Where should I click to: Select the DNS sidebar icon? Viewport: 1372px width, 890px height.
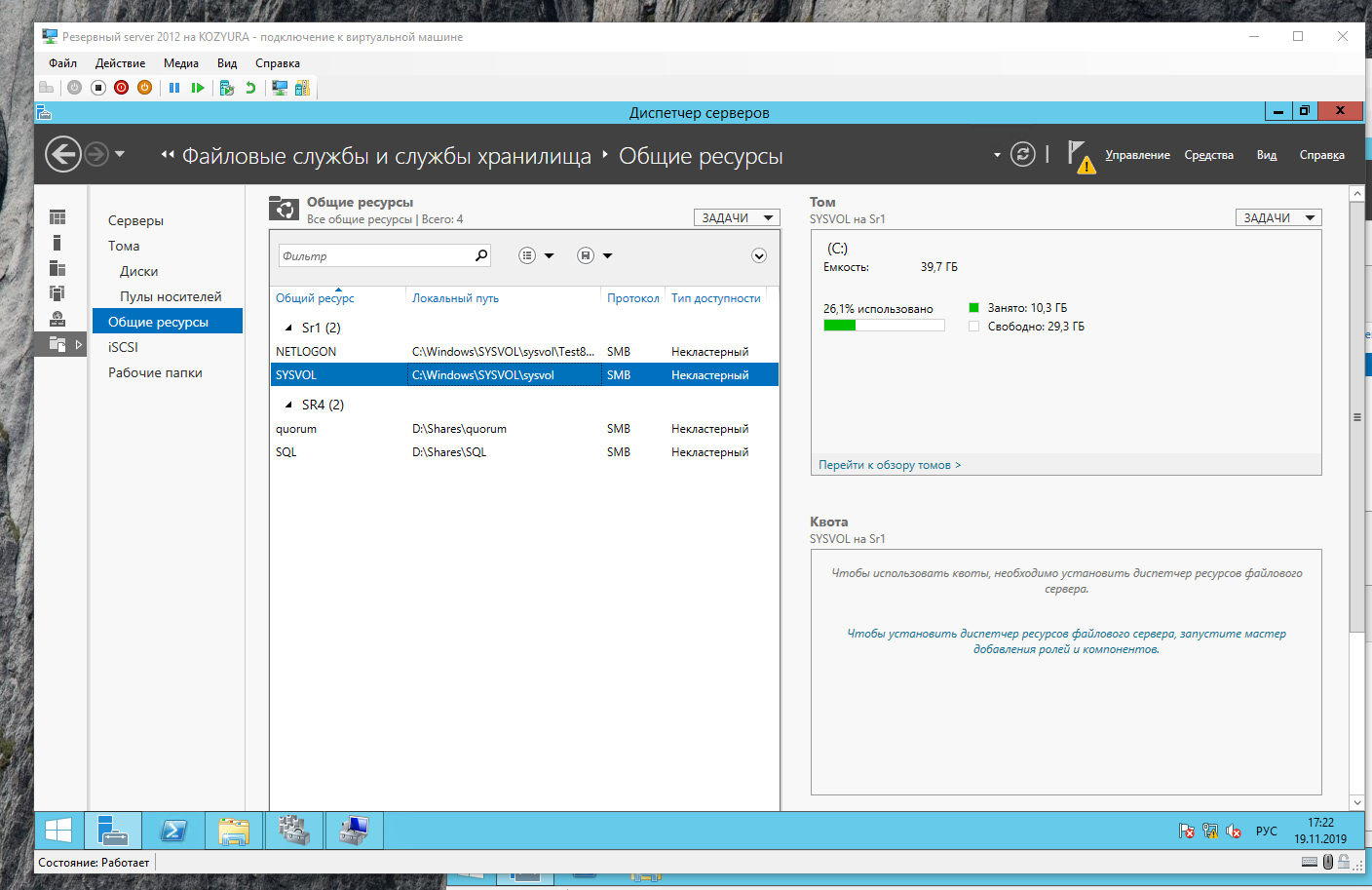tap(57, 318)
